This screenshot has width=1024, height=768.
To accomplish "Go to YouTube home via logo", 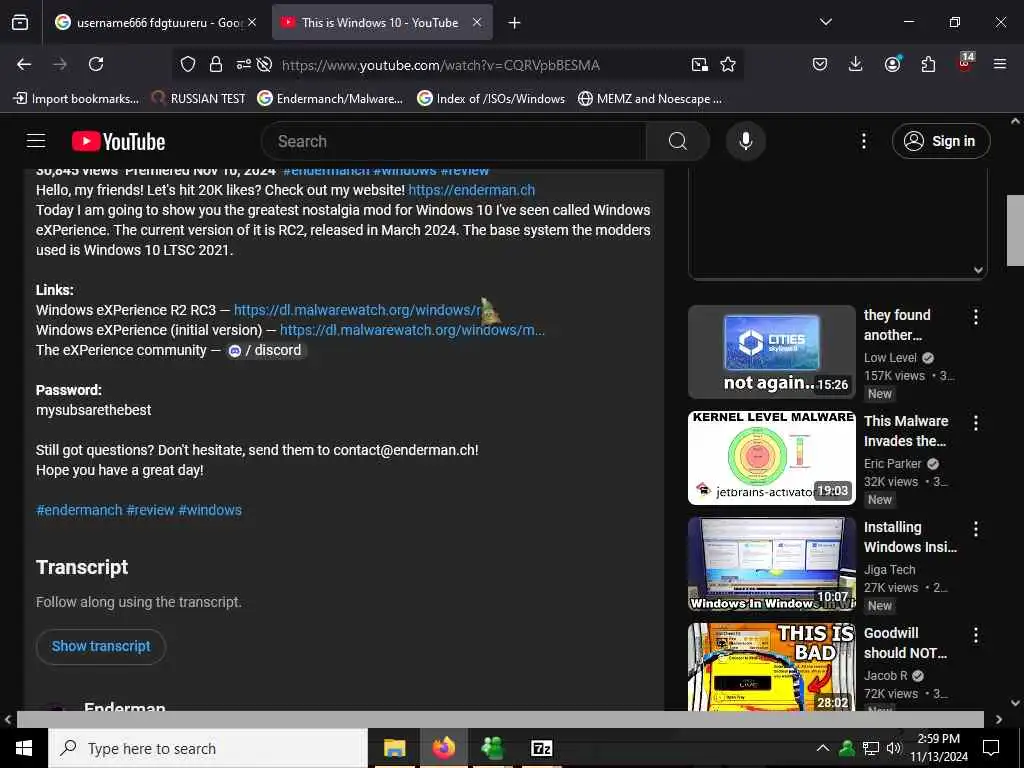I will [x=118, y=141].
